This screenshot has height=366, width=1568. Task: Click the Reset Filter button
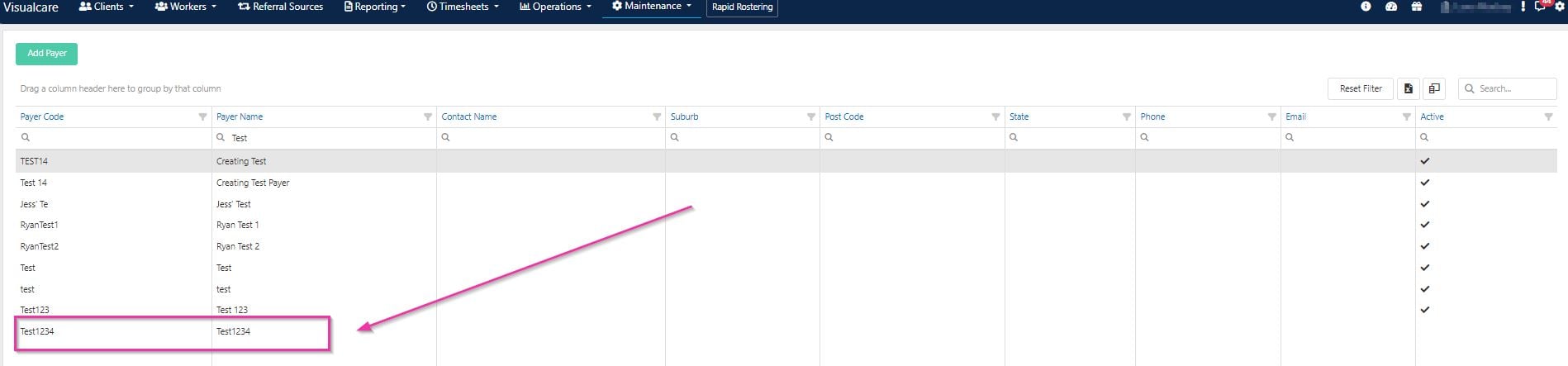point(1361,88)
